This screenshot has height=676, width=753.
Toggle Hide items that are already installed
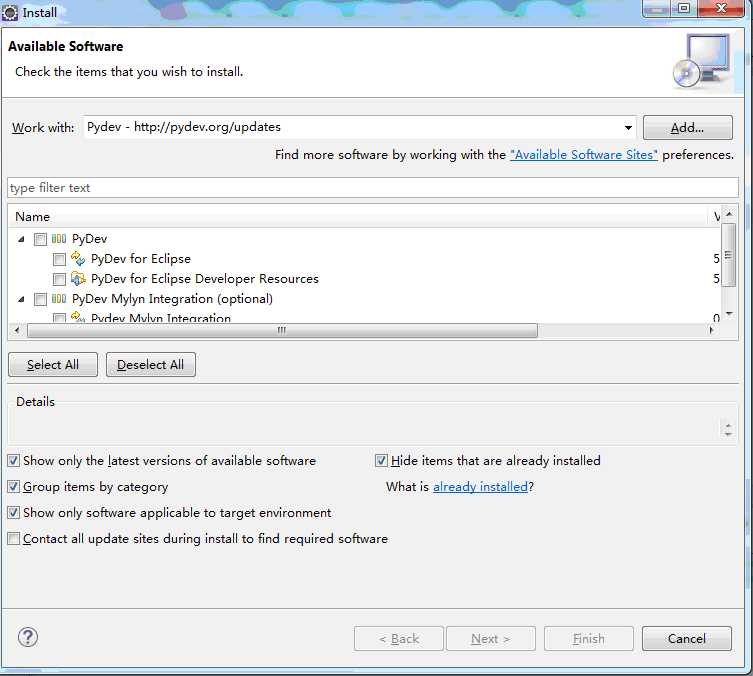coord(381,461)
